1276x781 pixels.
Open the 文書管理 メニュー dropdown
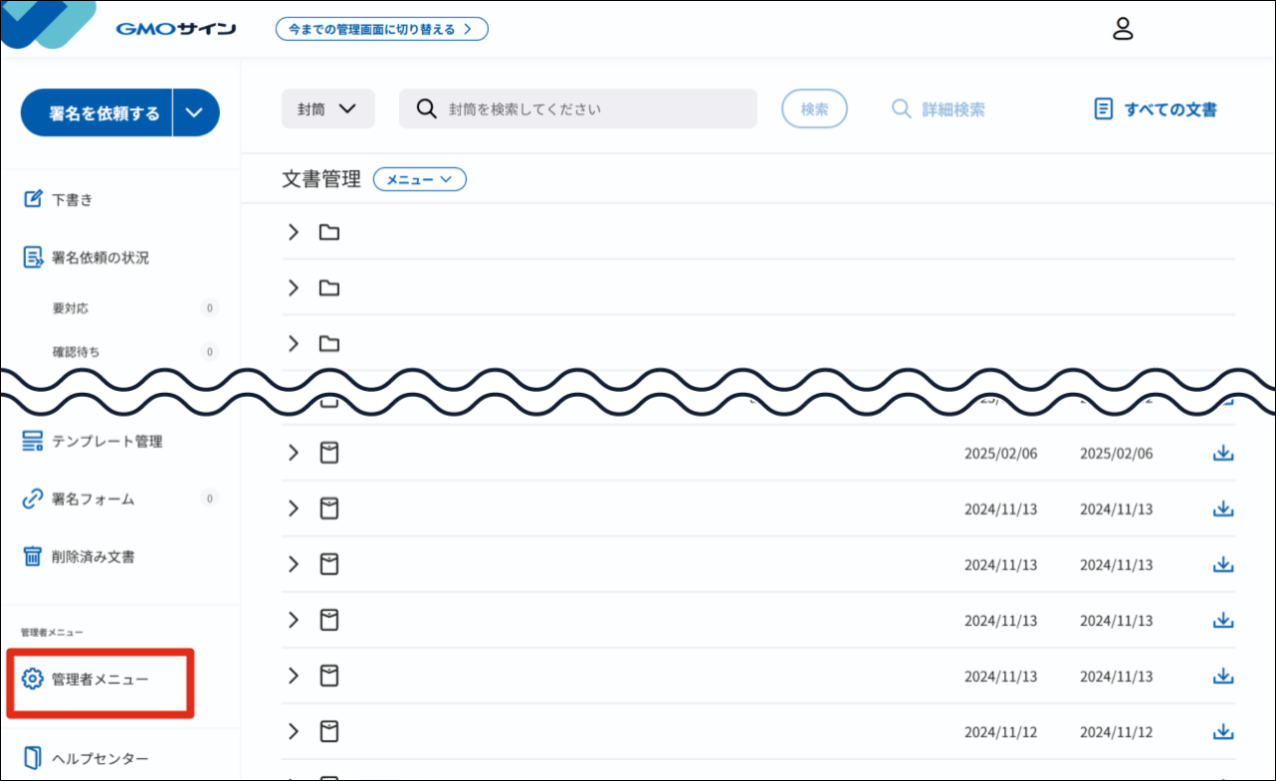[420, 180]
